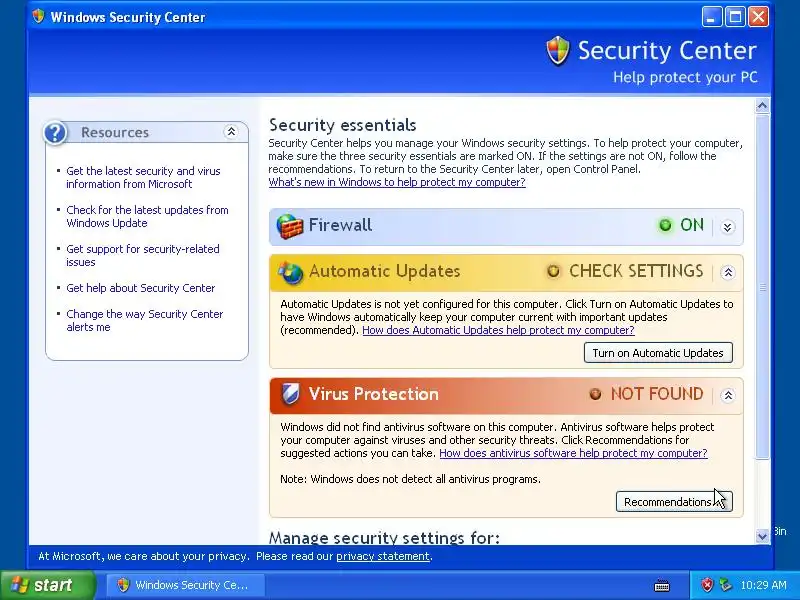
Task: Close the Windows Security Center window
Action: 759,17
